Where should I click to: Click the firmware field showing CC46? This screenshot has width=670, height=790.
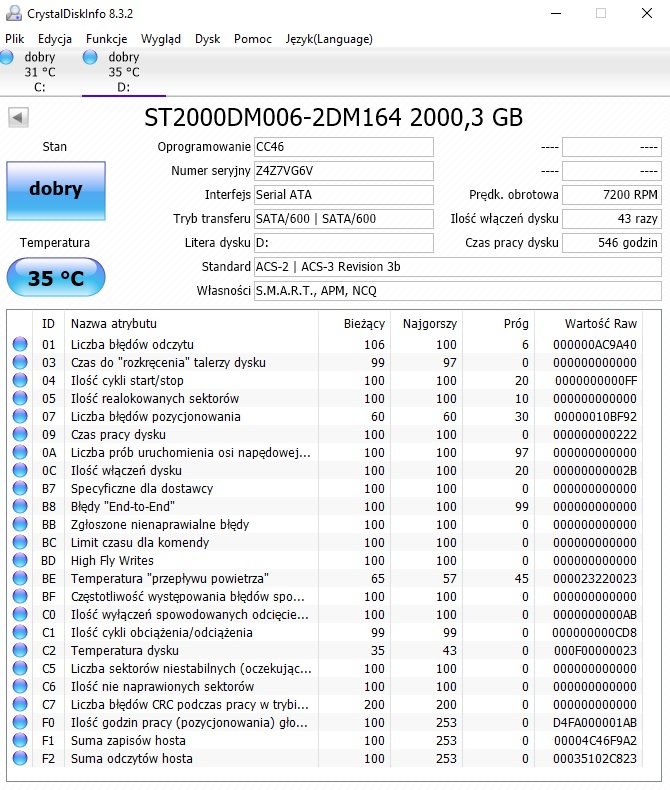coord(344,147)
